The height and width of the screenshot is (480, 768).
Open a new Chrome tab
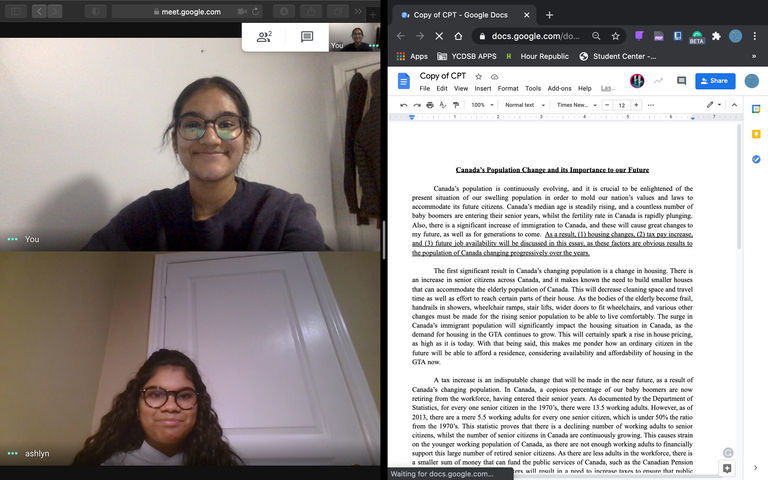[x=550, y=15]
